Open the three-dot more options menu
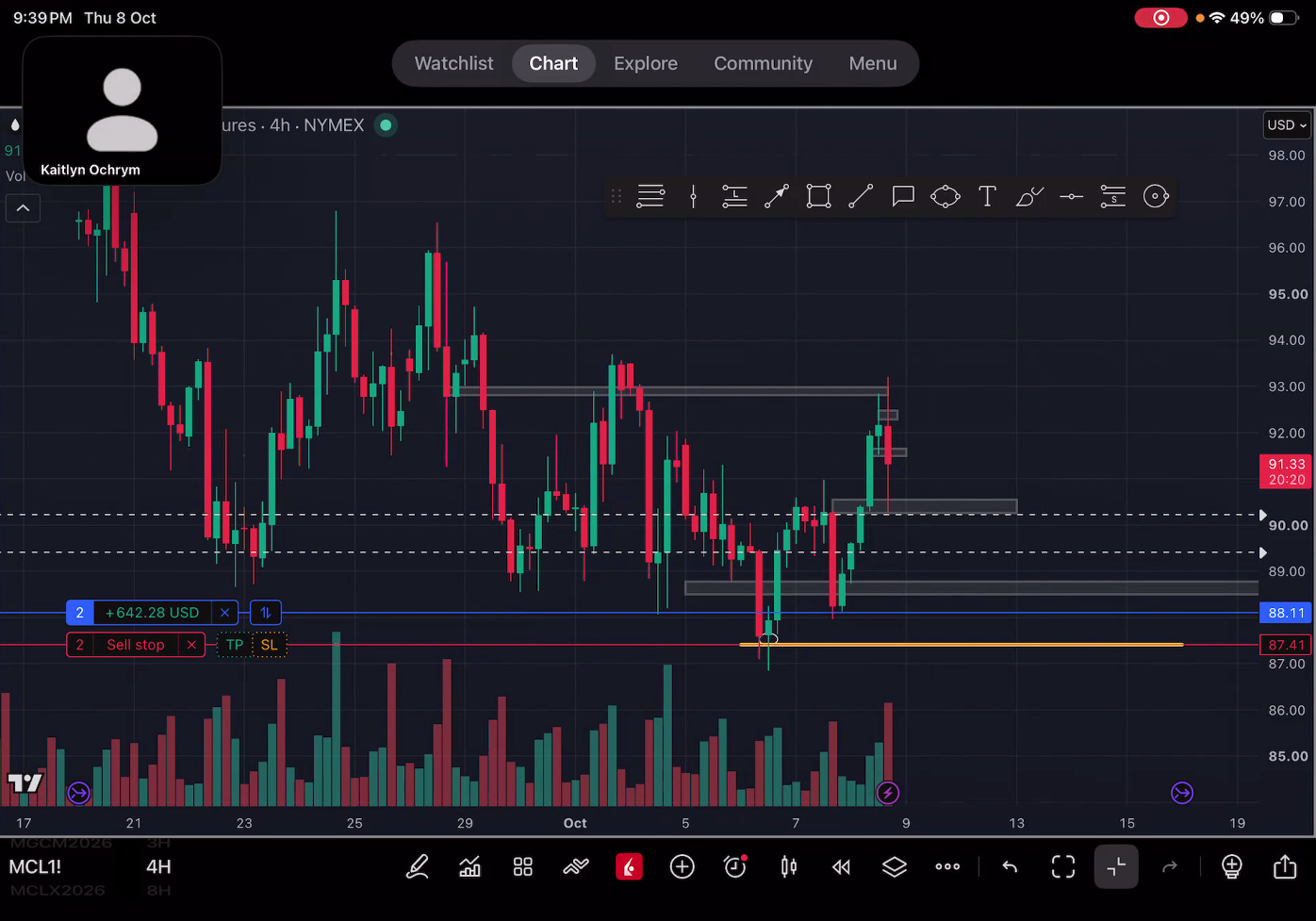The height and width of the screenshot is (921, 1316). coord(947,867)
